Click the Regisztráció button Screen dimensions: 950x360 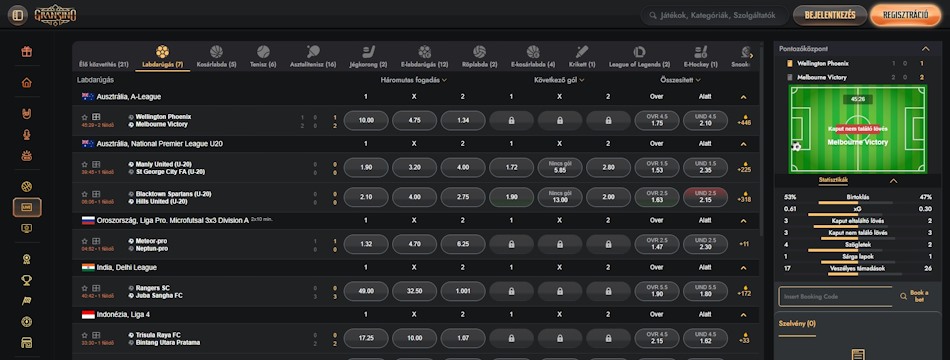(x=906, y=16)
